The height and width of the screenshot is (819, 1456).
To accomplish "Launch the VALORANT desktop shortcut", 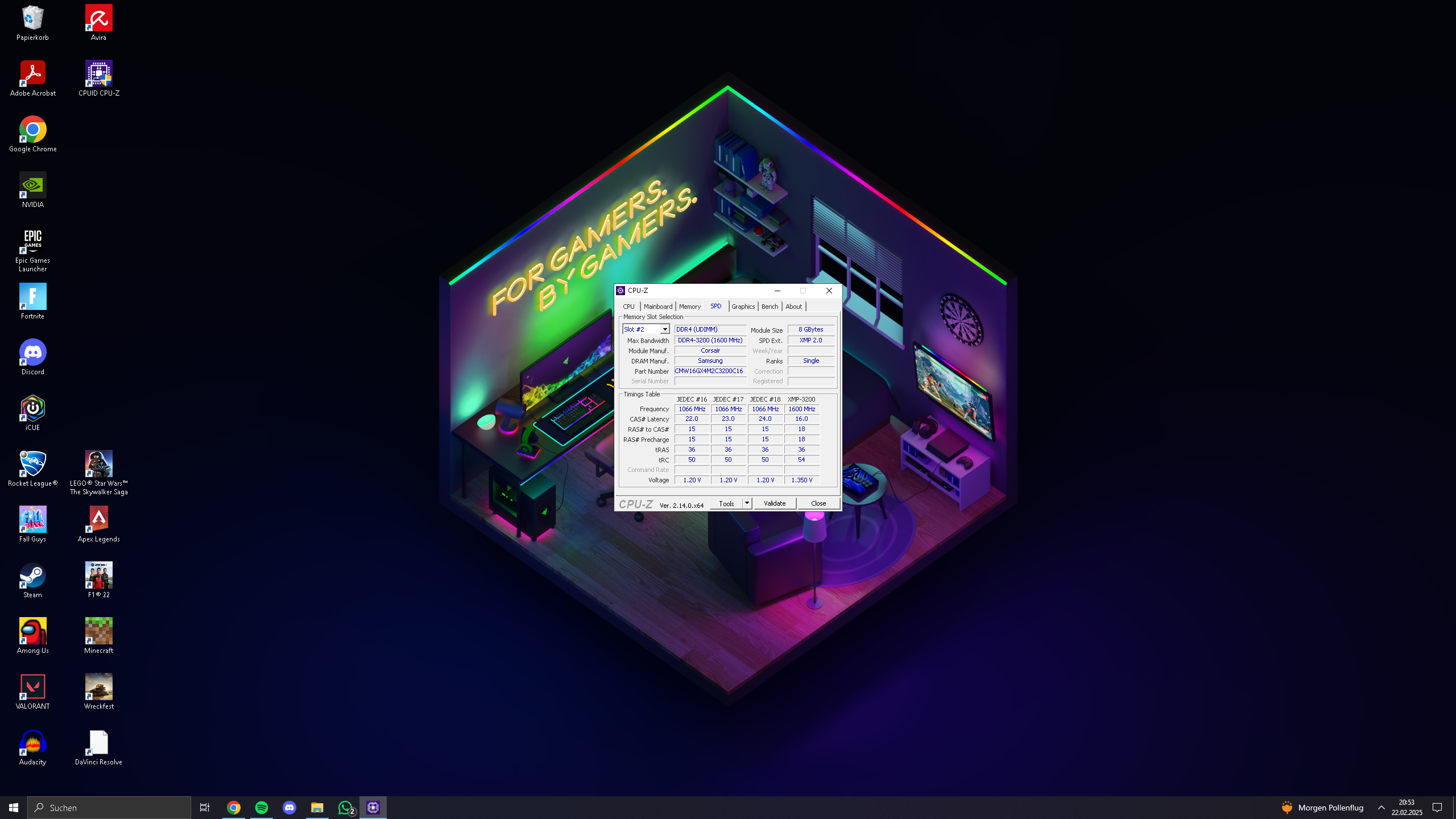I will (x=32, y=687).
